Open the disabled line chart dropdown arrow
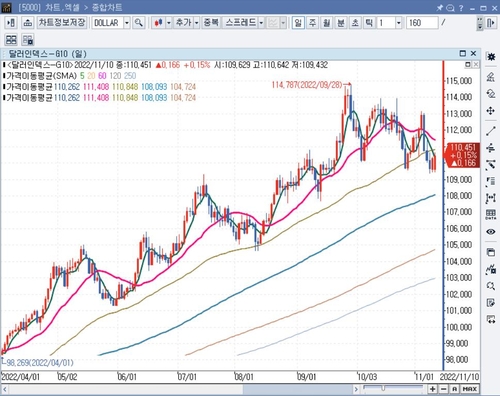 [283, 23]
